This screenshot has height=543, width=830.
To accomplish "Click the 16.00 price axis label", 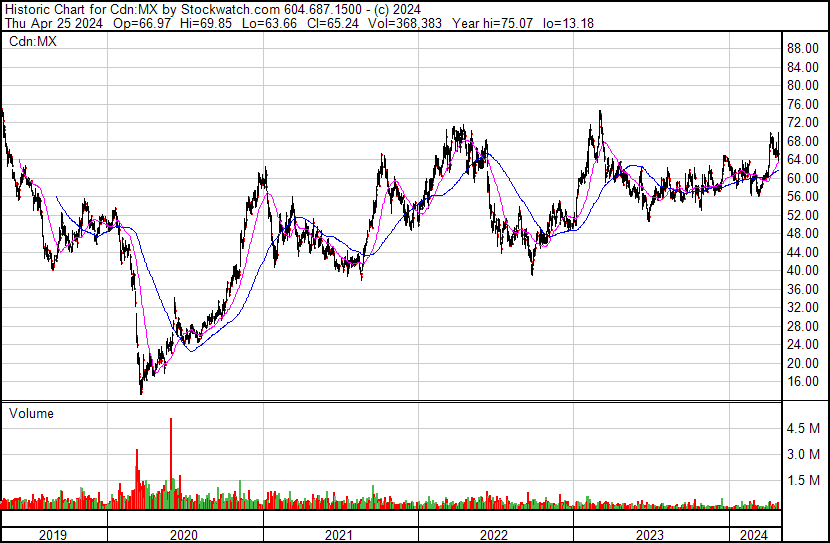I will coord(803,382).
